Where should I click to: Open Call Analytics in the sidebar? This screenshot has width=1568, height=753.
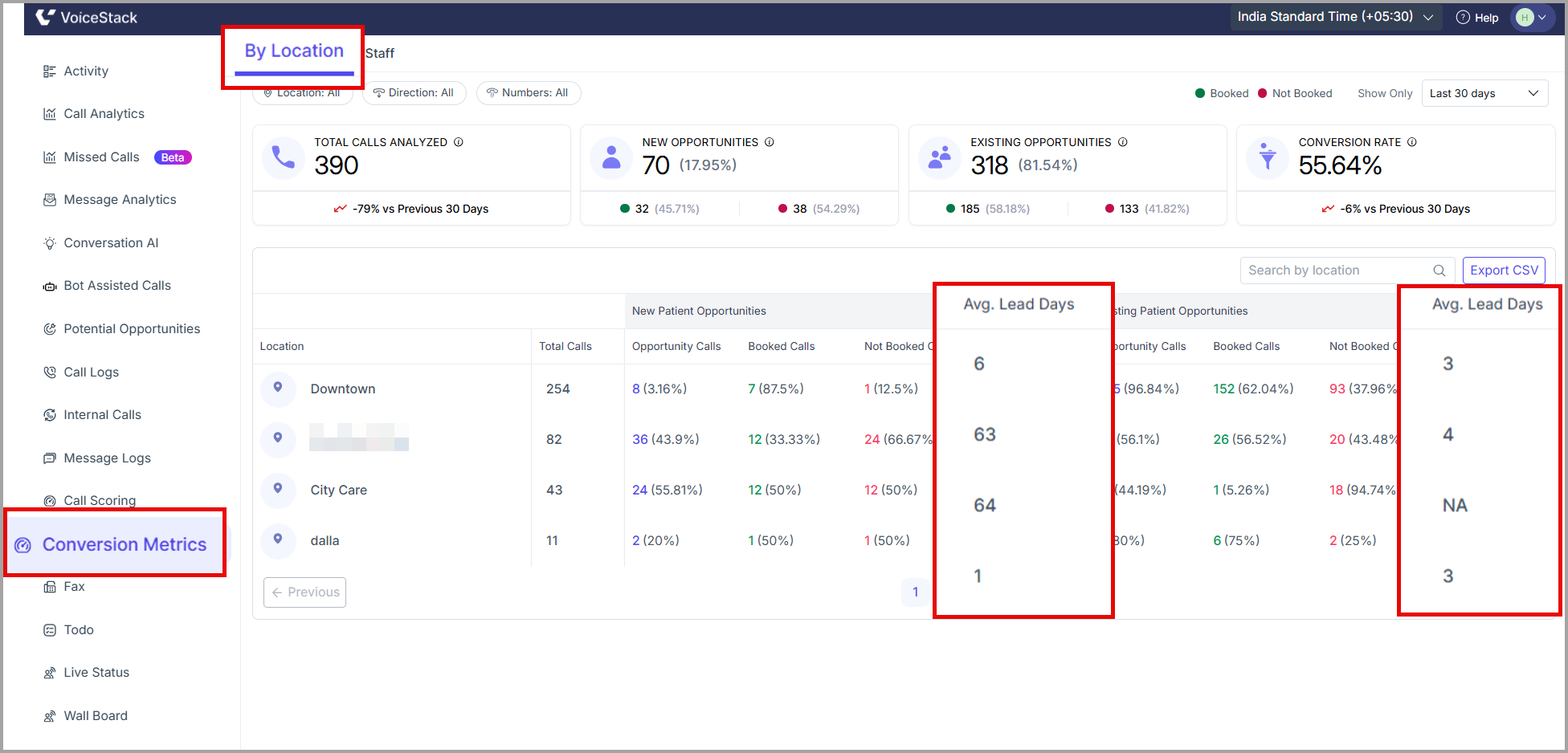104,114
